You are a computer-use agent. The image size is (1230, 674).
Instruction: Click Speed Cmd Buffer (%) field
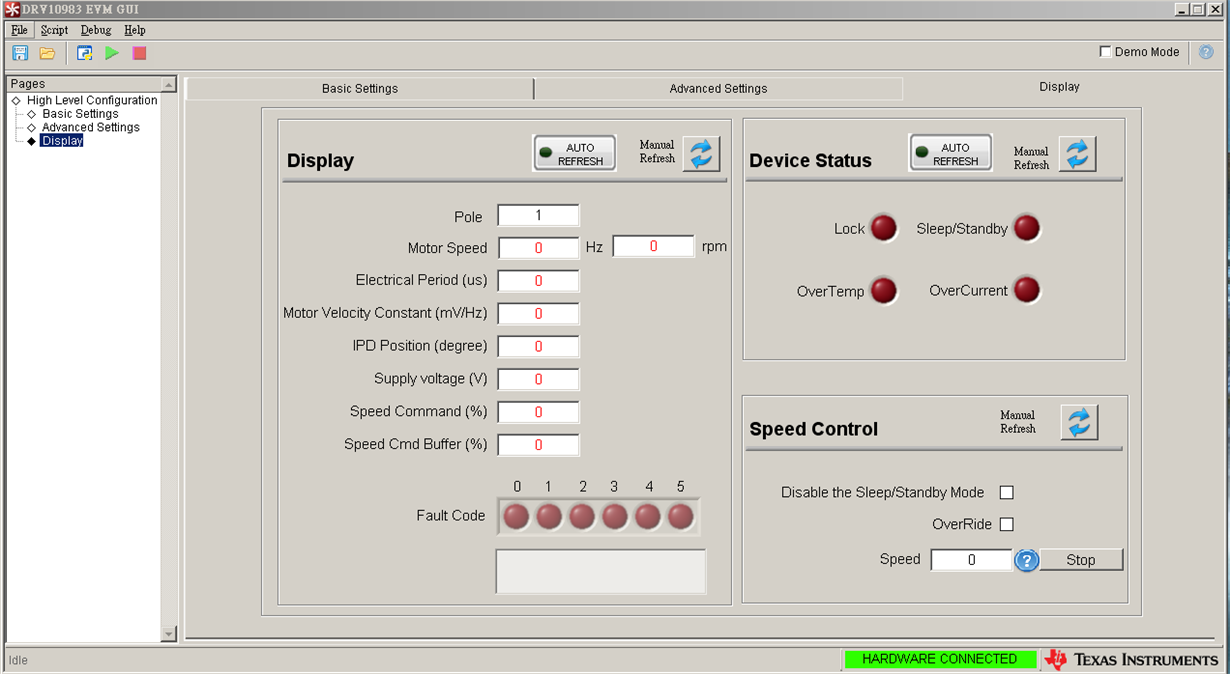coord(538,445)
